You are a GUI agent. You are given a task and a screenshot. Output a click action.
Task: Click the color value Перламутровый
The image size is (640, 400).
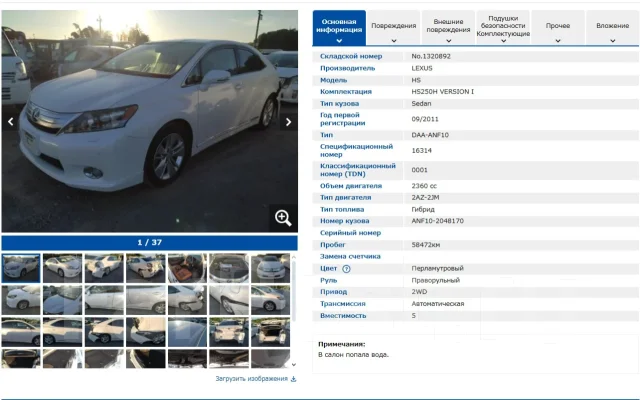coord(438,269)
